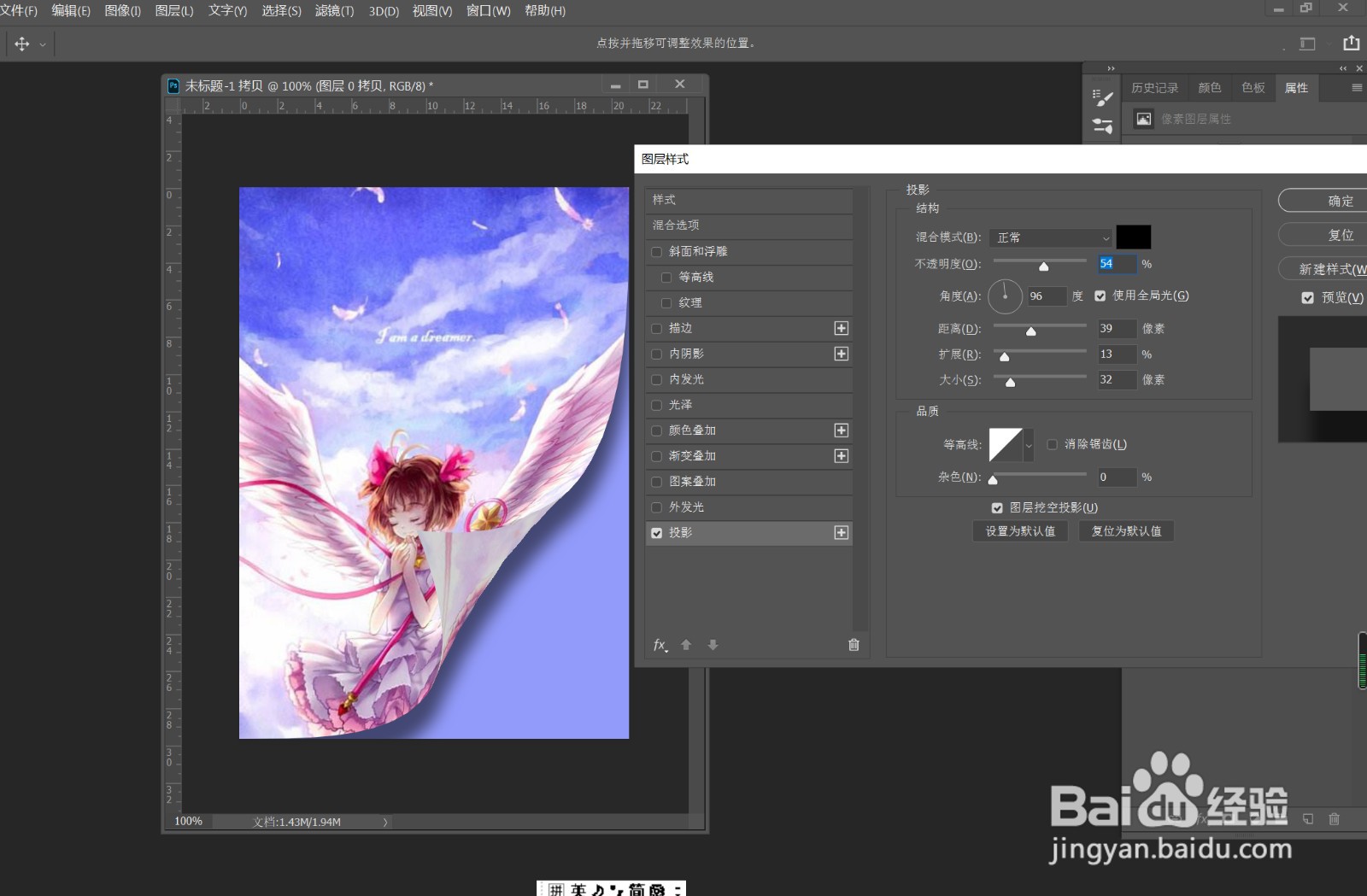Add another gradient overlay with plus icon
The height and width of the screenshot is (896, 1367).
(x=842, y=456)
